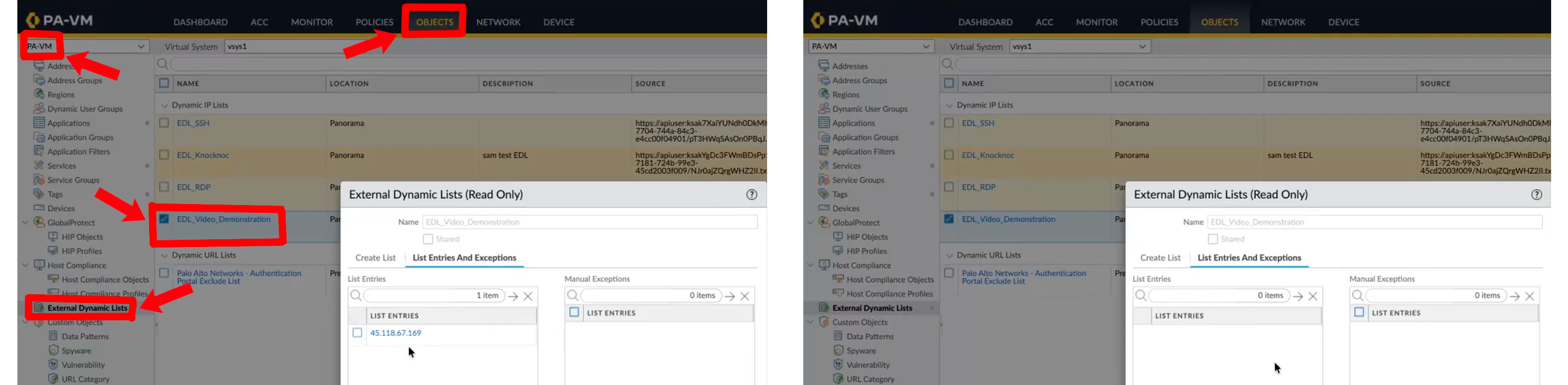Click the Address Groups icon in right screenshot
This screenshot has height=385, width=1568.
[x=824, y=80]
